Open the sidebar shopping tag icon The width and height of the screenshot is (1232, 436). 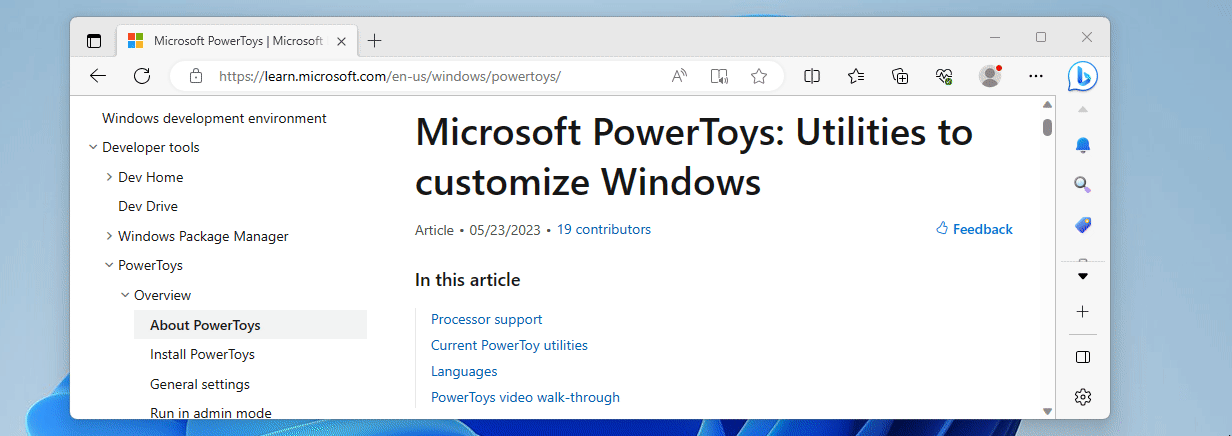(1082, 225)
